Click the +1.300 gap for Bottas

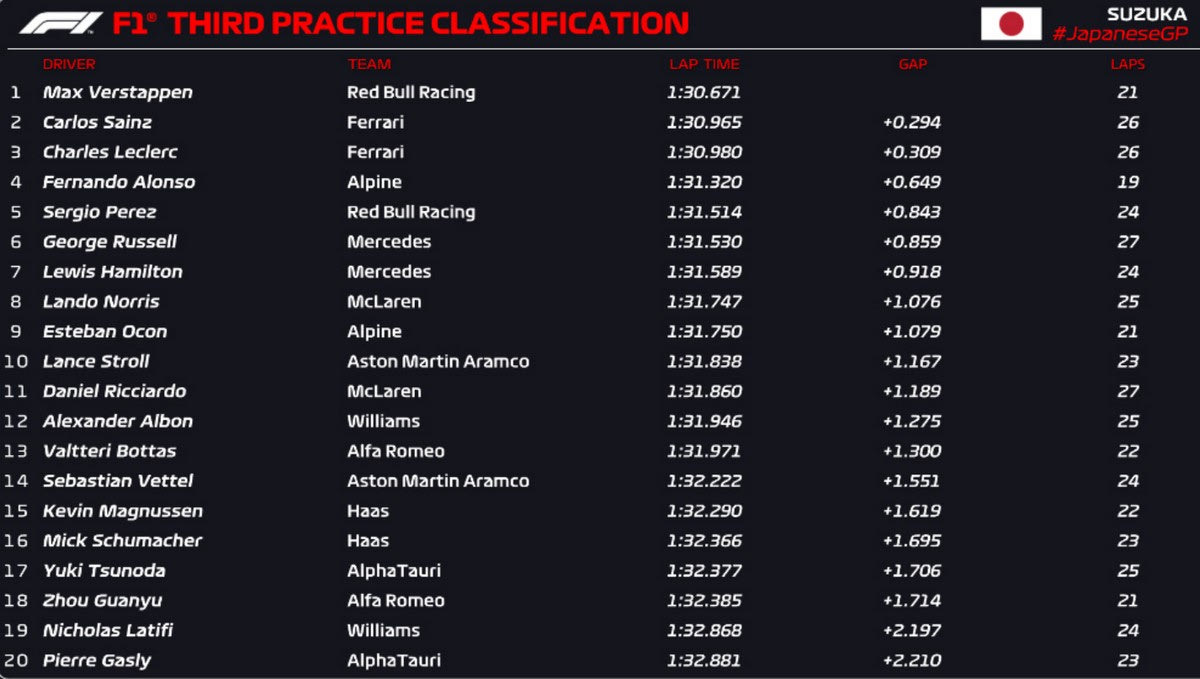coord(912,451)
